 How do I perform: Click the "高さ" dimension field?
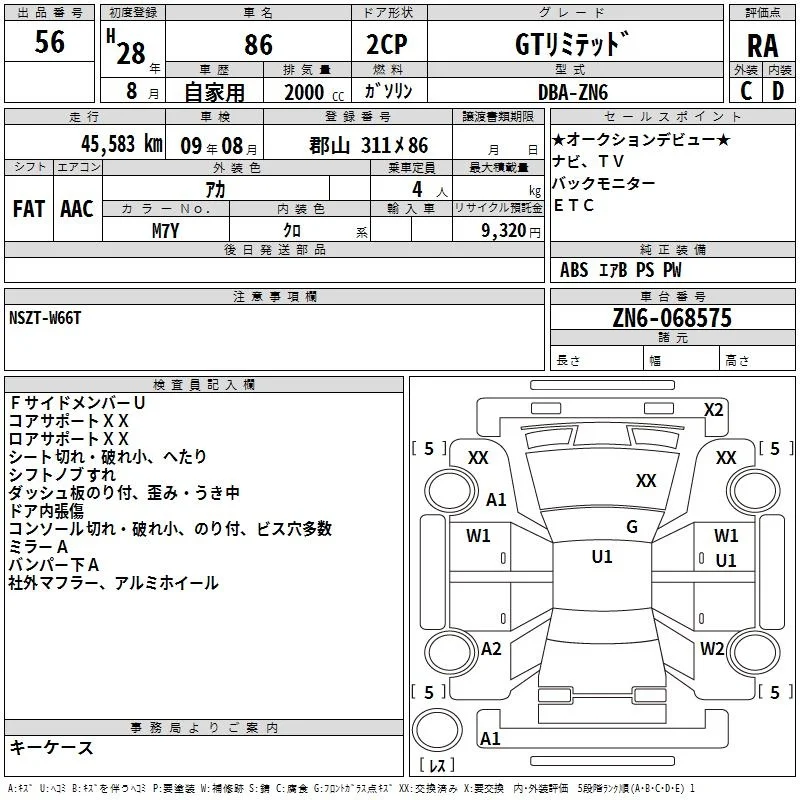click(757, 360)
